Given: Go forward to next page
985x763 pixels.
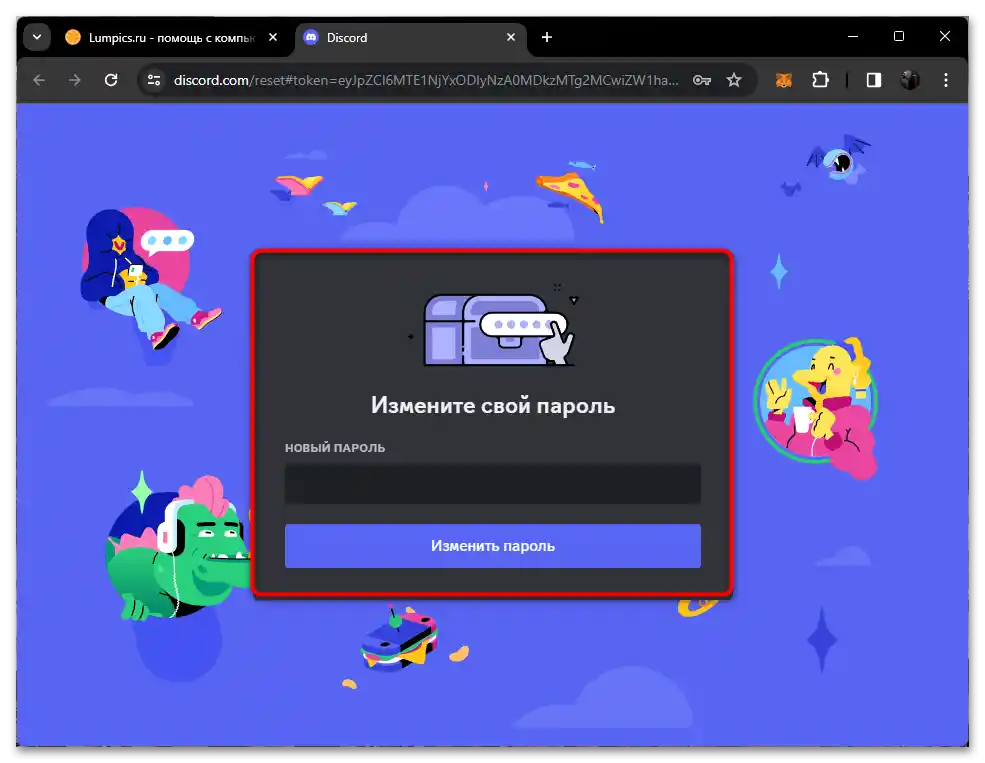Looking at the screenshot, I should (75, 80).
